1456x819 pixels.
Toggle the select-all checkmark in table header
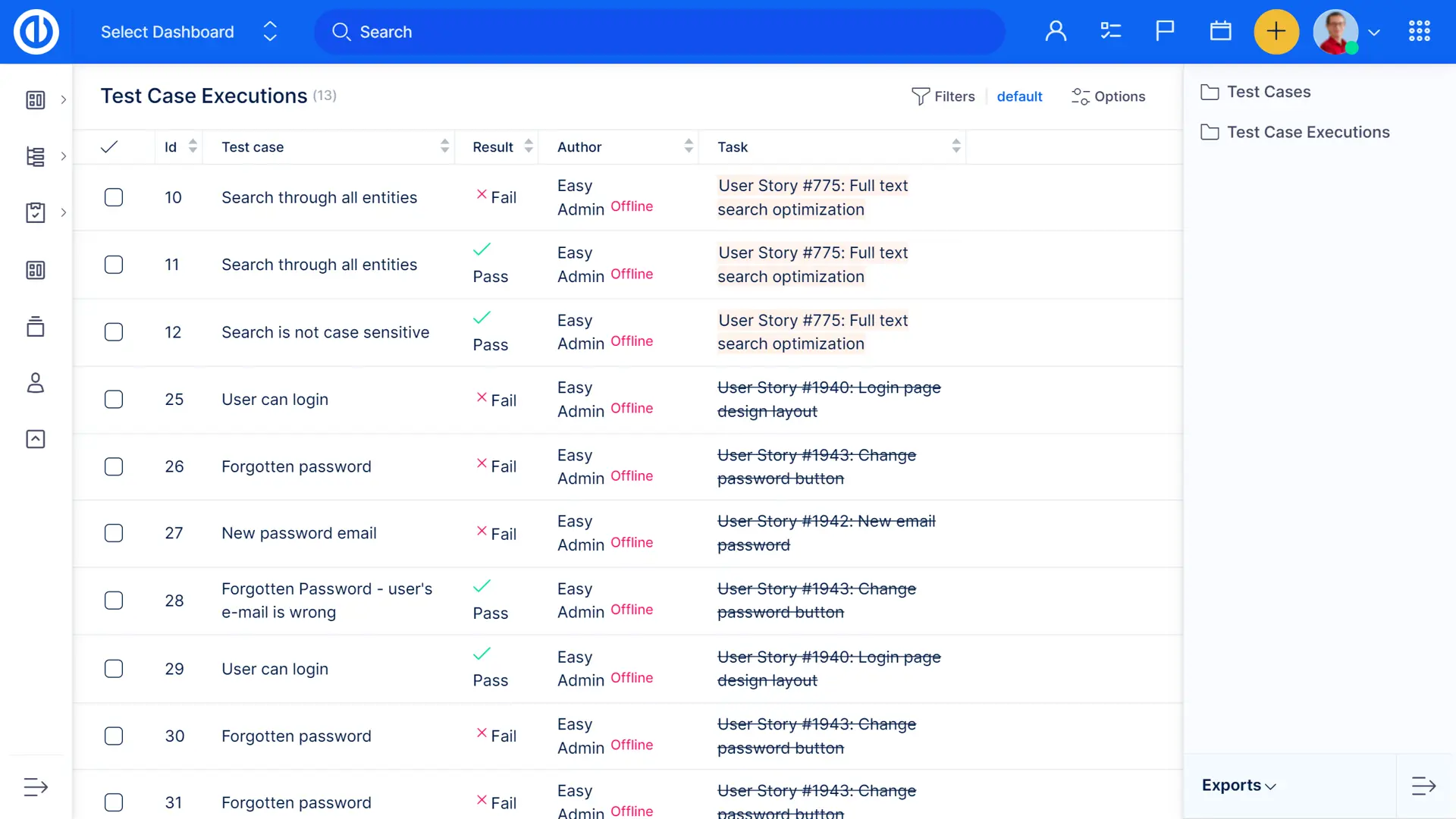(109, 147)
